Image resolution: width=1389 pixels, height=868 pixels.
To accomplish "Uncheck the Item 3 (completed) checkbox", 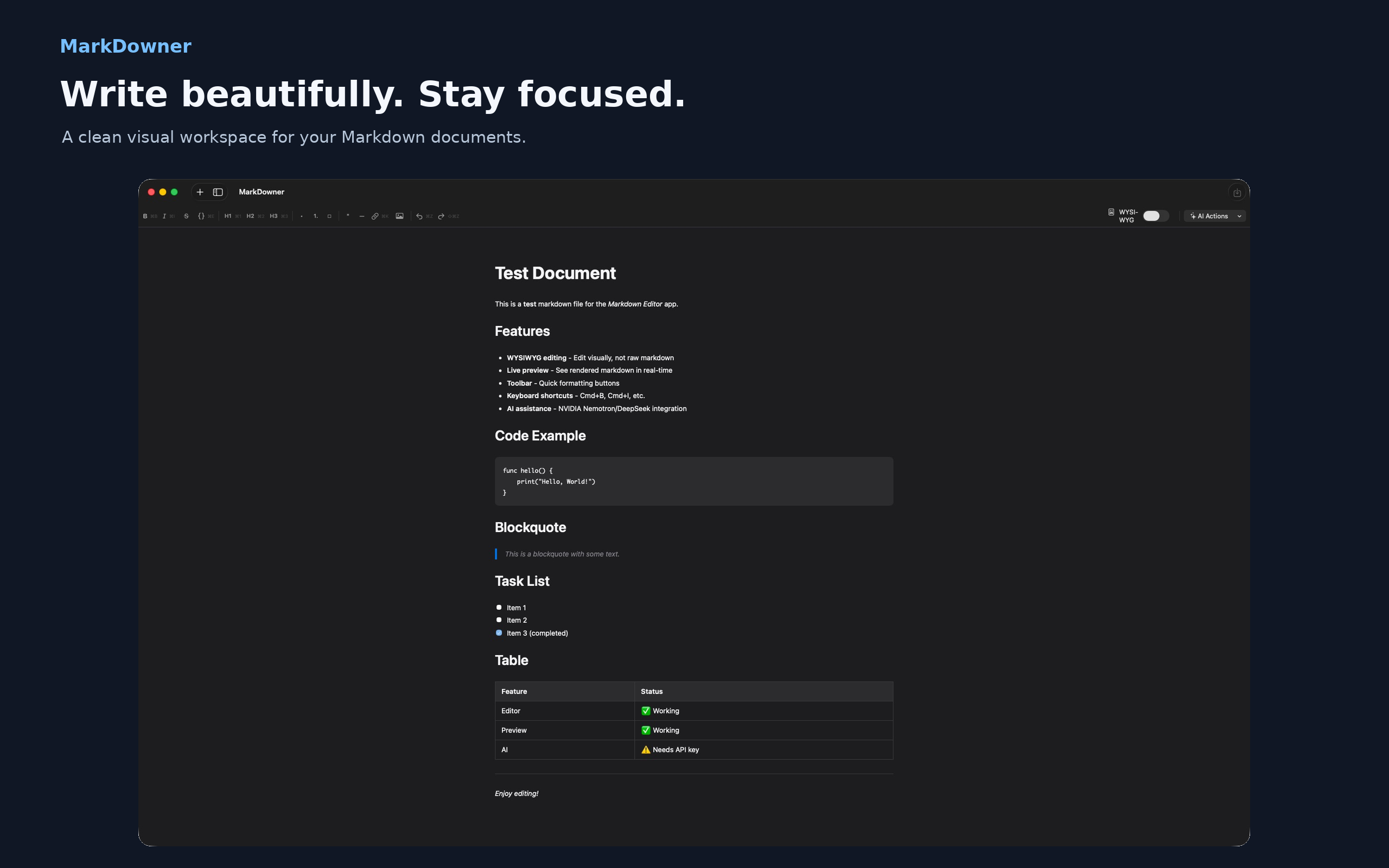I will 499,633.
